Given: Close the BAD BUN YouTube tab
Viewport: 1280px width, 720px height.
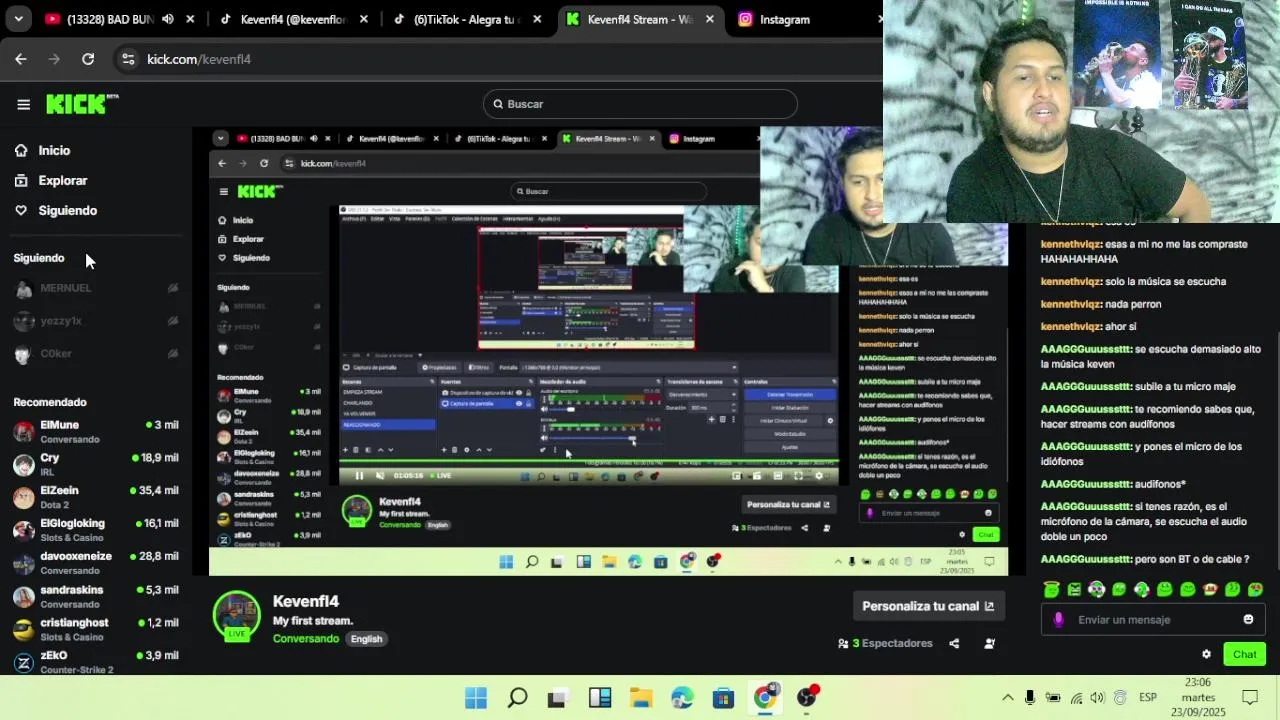Looking at the screenshot, I should (190, 19).
